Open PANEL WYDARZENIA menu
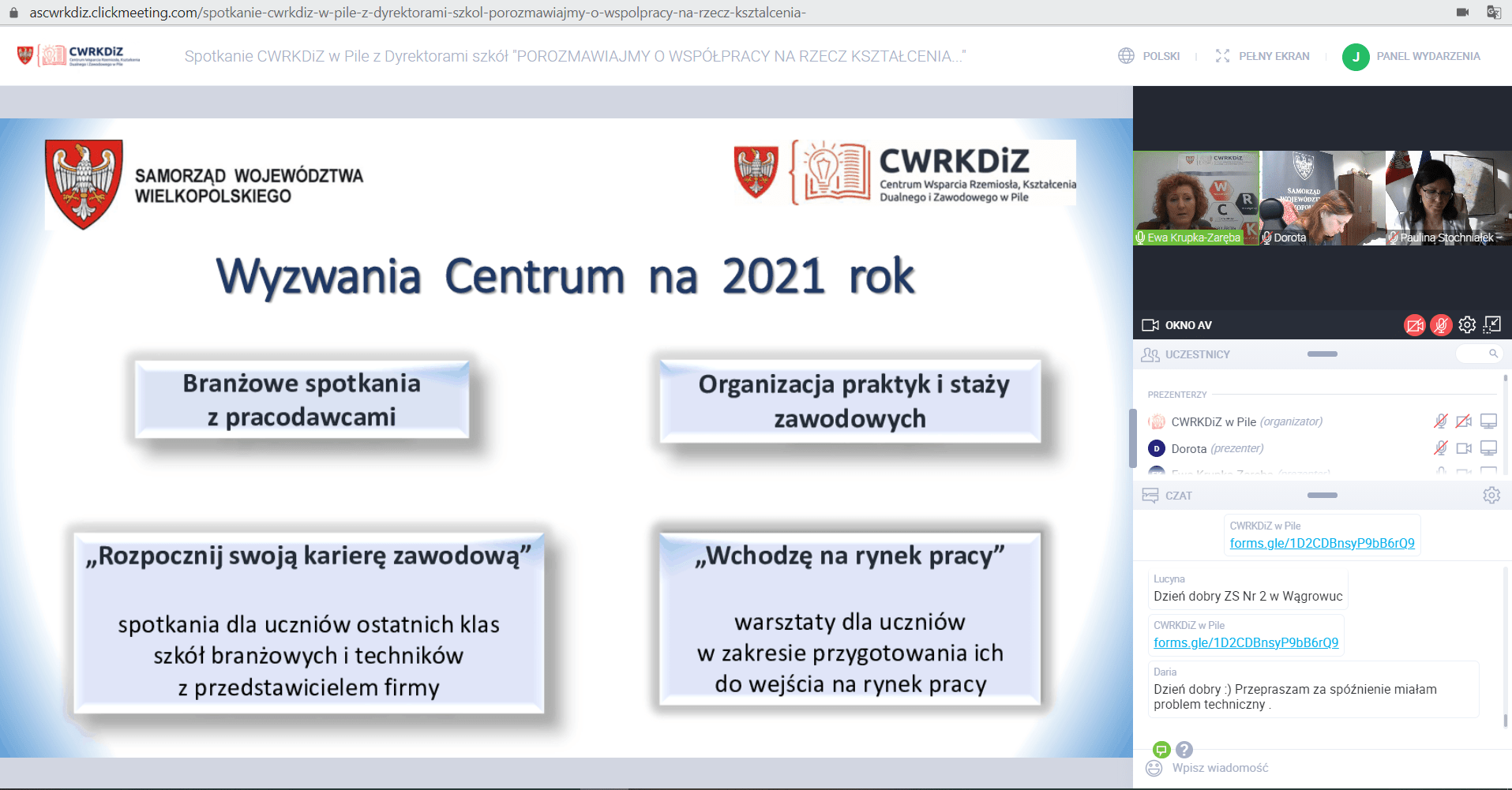The height and width of the screenshot is (790, 1512). point(1412,56)
